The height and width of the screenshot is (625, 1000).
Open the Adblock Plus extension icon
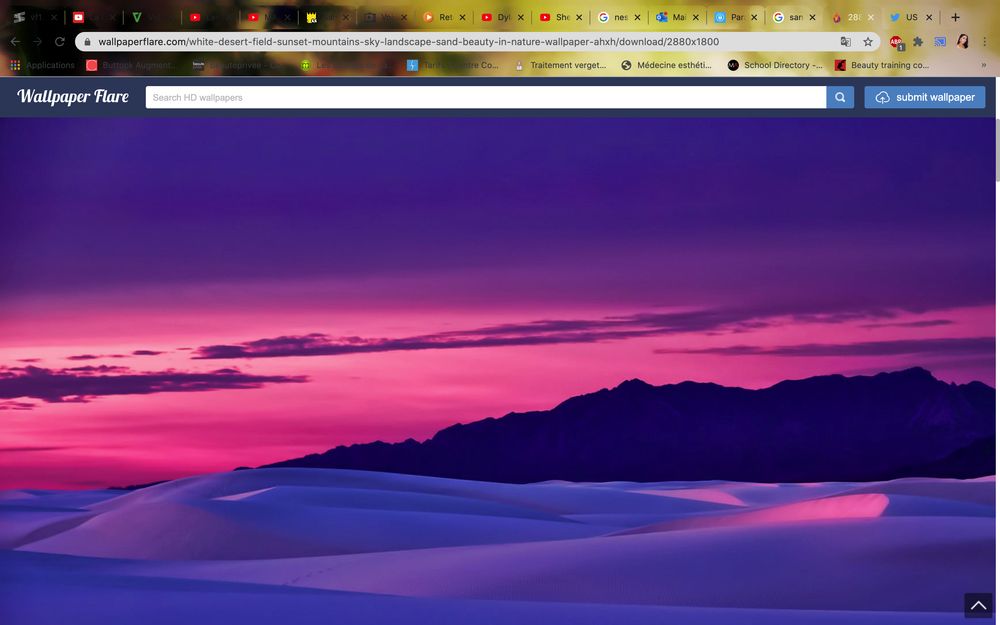click(x=897, y=42)
